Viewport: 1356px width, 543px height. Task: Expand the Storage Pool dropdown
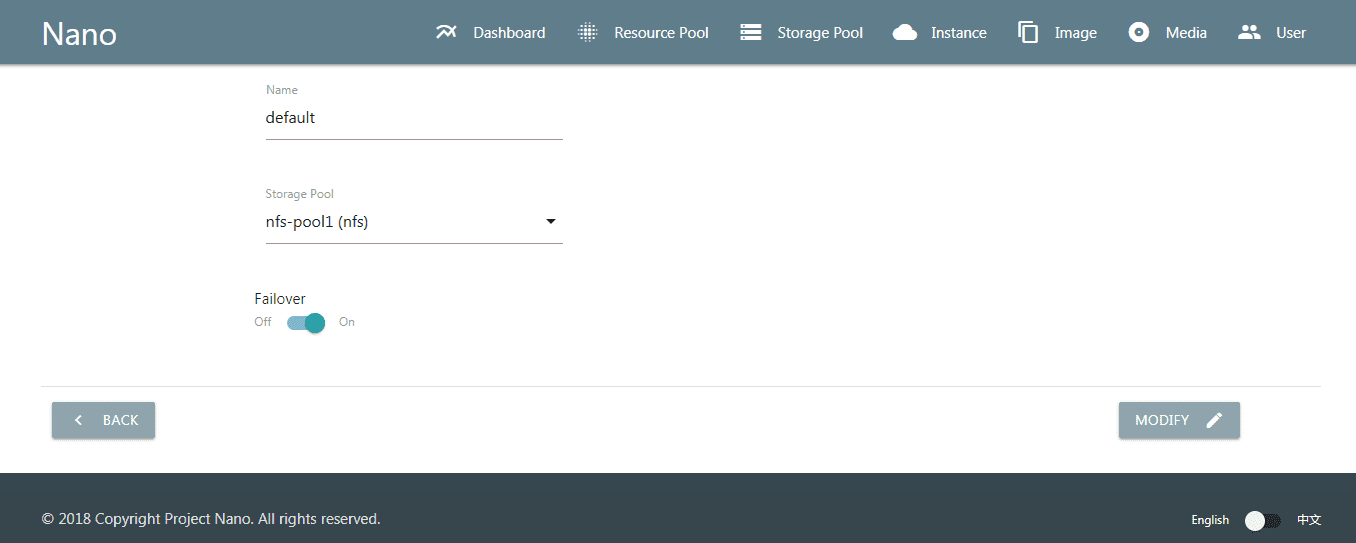(x=414, y=222)
